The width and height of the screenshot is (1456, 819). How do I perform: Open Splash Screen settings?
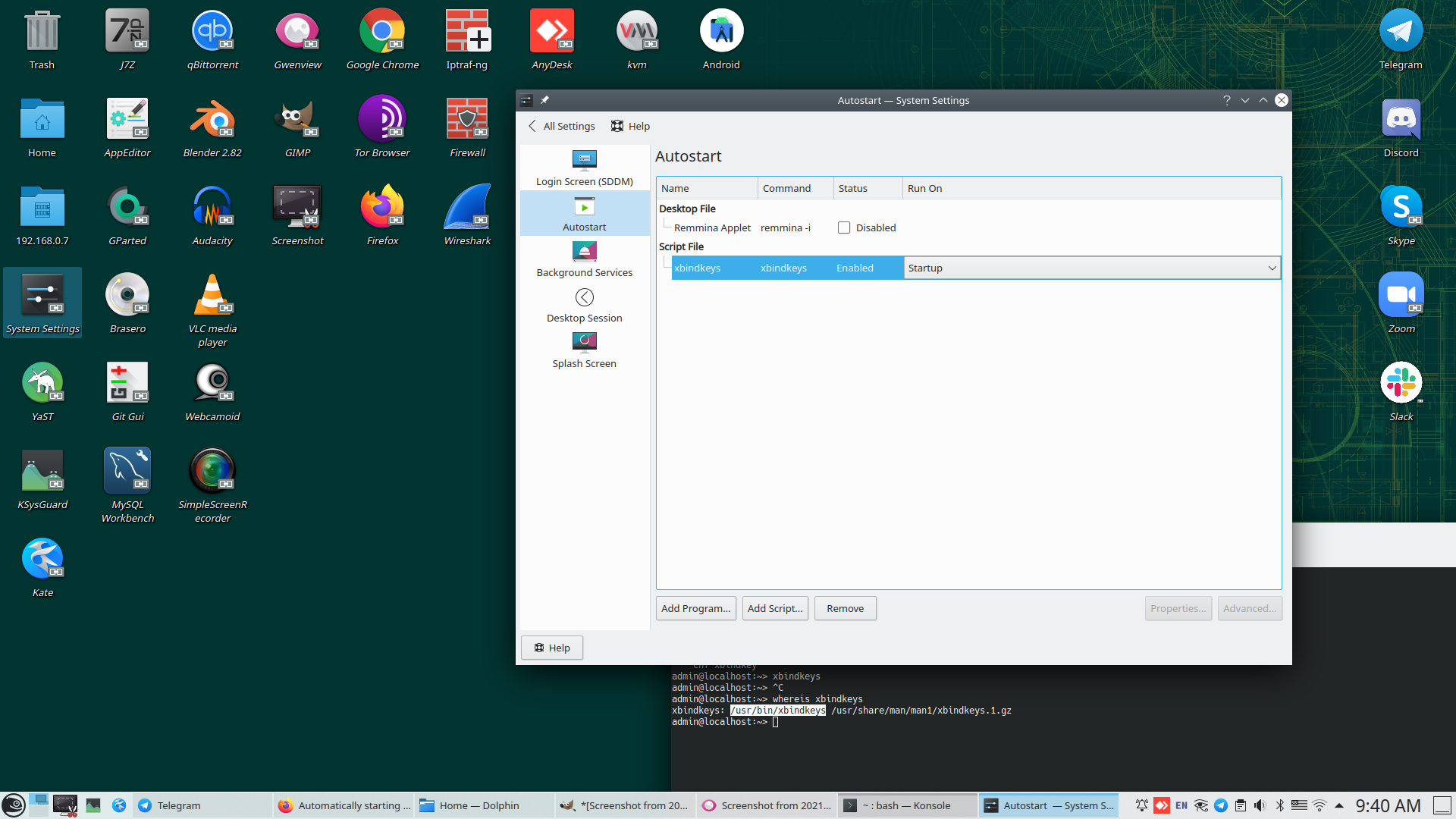(x=584, y=350)
